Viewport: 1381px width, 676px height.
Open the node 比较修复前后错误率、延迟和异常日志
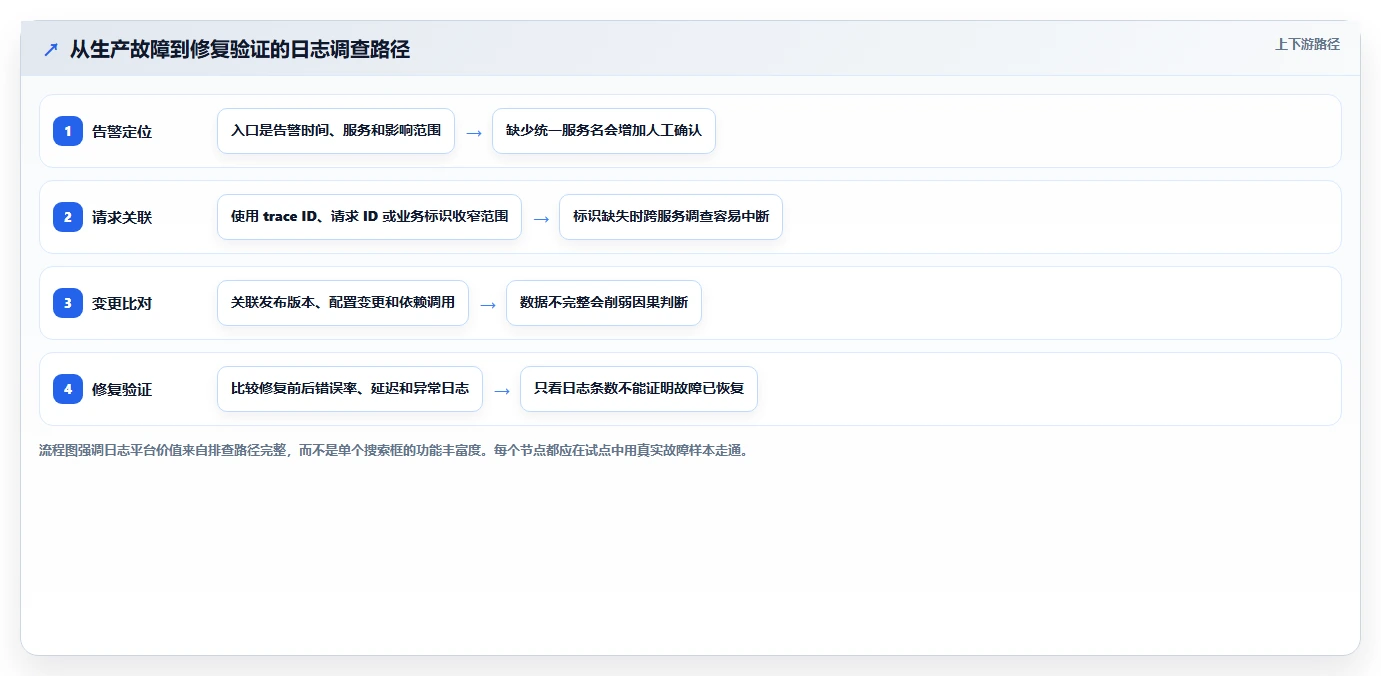(x=350, y=389)
